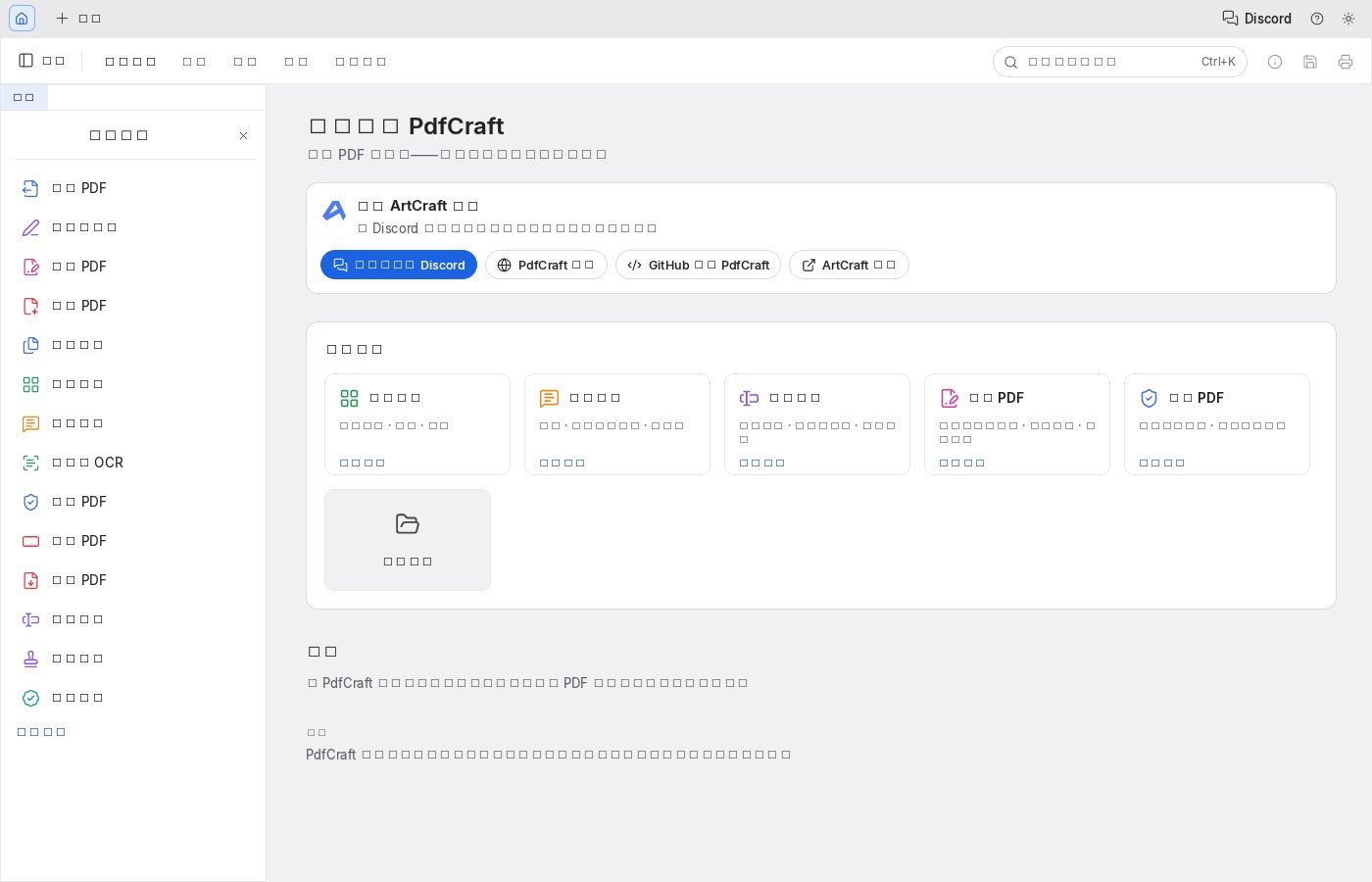This screenshot has width=1372, height=882.
Task: Click the printer icon in the toolbar
Action: tap(1346, 62)
